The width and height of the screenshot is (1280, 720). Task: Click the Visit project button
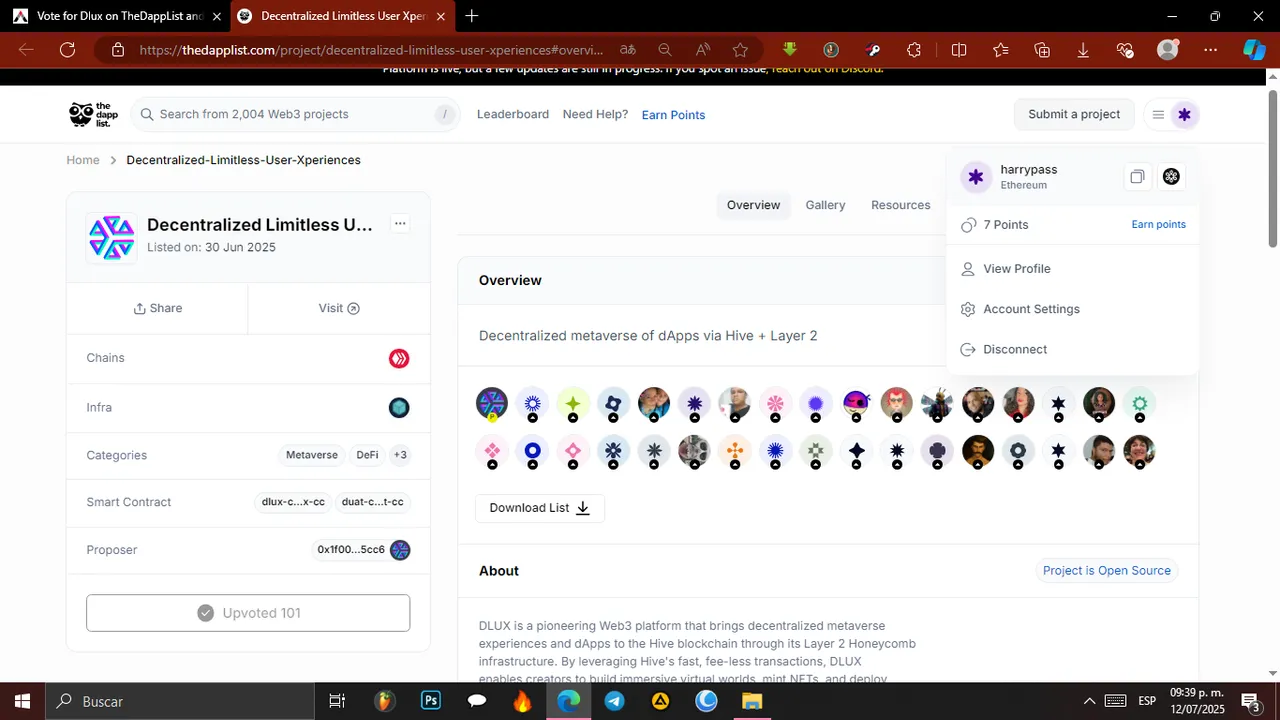339,308
